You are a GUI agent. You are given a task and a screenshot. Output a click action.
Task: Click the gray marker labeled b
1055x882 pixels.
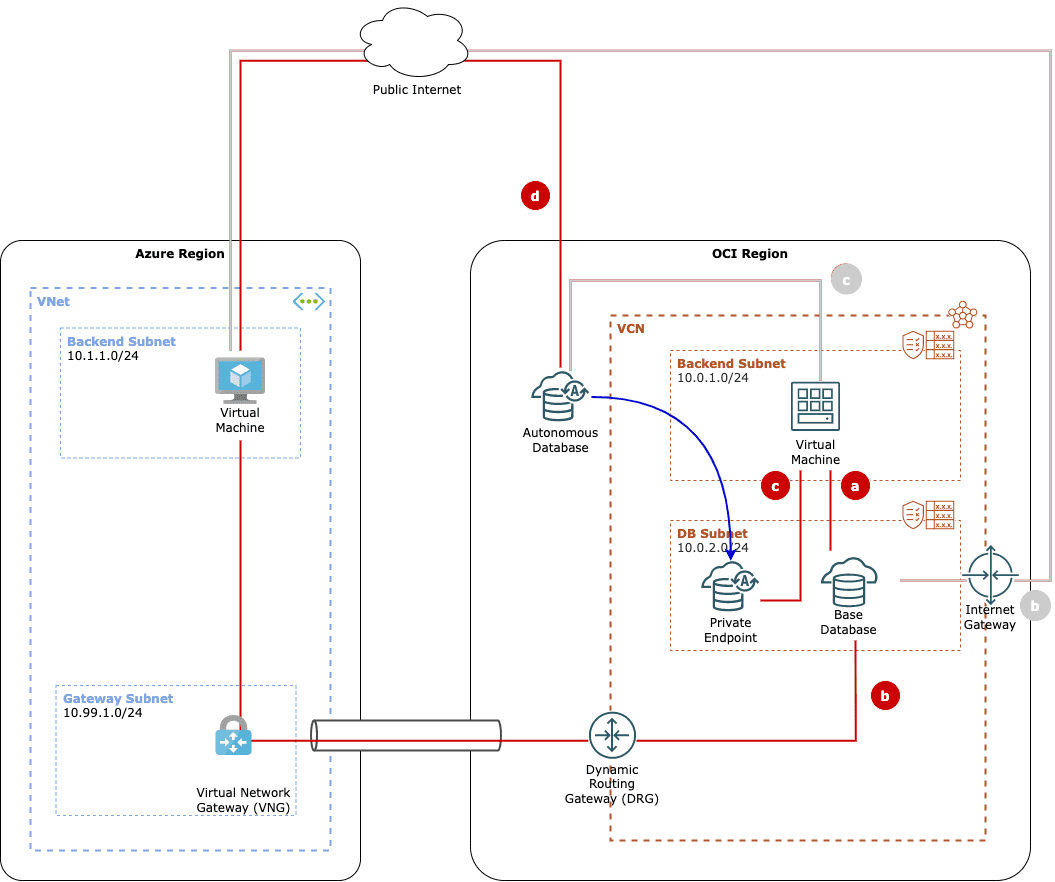(1035, 605)
